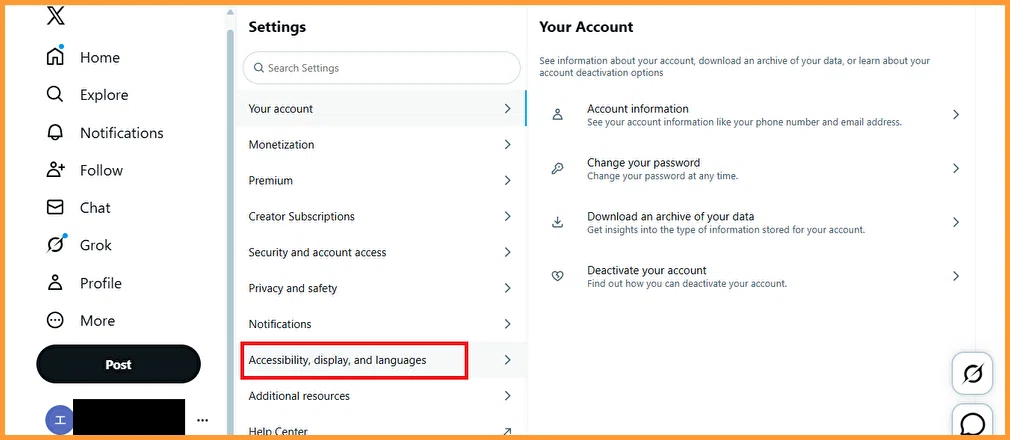
Task: Open Privacy and safety settings
Action: 383,288
